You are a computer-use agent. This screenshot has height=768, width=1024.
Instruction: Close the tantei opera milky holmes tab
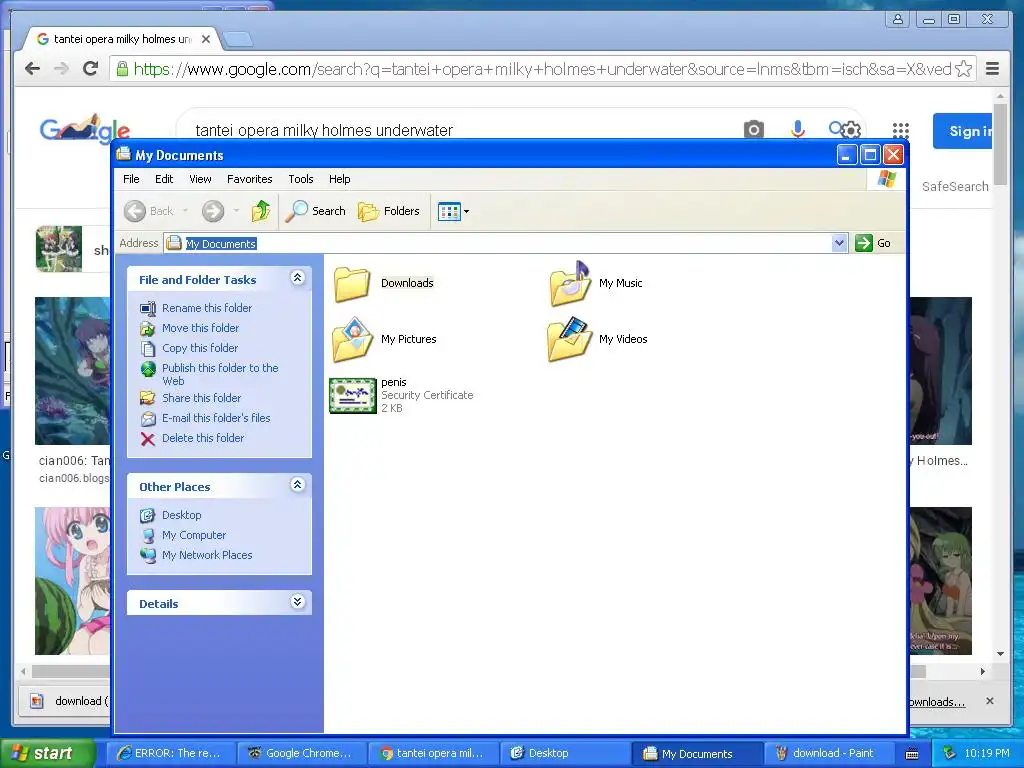(206, 39)
